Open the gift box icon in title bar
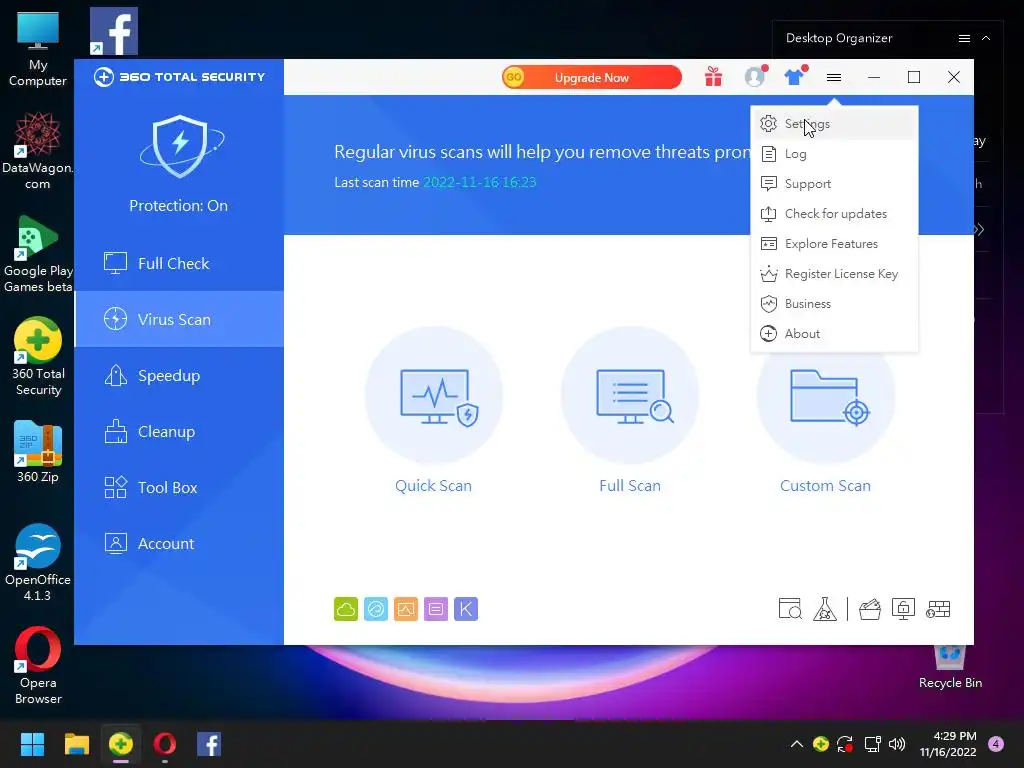The width and height of the screenshot is (1024, 768). pyautogui.click(x=713, y=77)
